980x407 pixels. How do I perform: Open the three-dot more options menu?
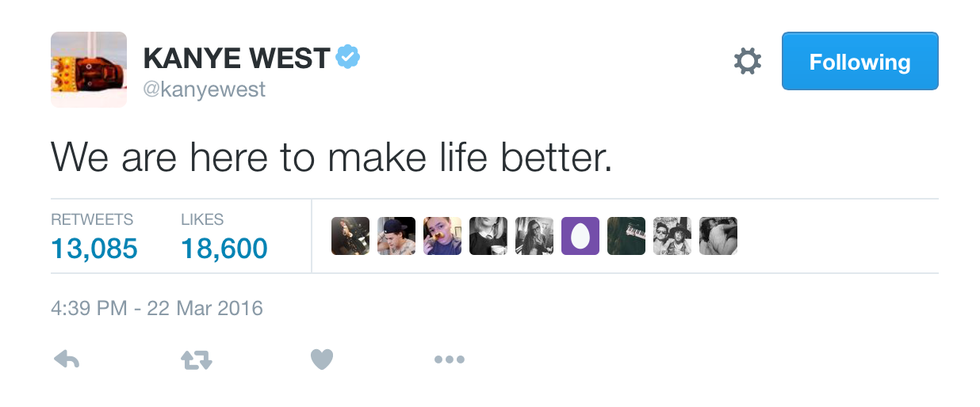pos(449,361)
